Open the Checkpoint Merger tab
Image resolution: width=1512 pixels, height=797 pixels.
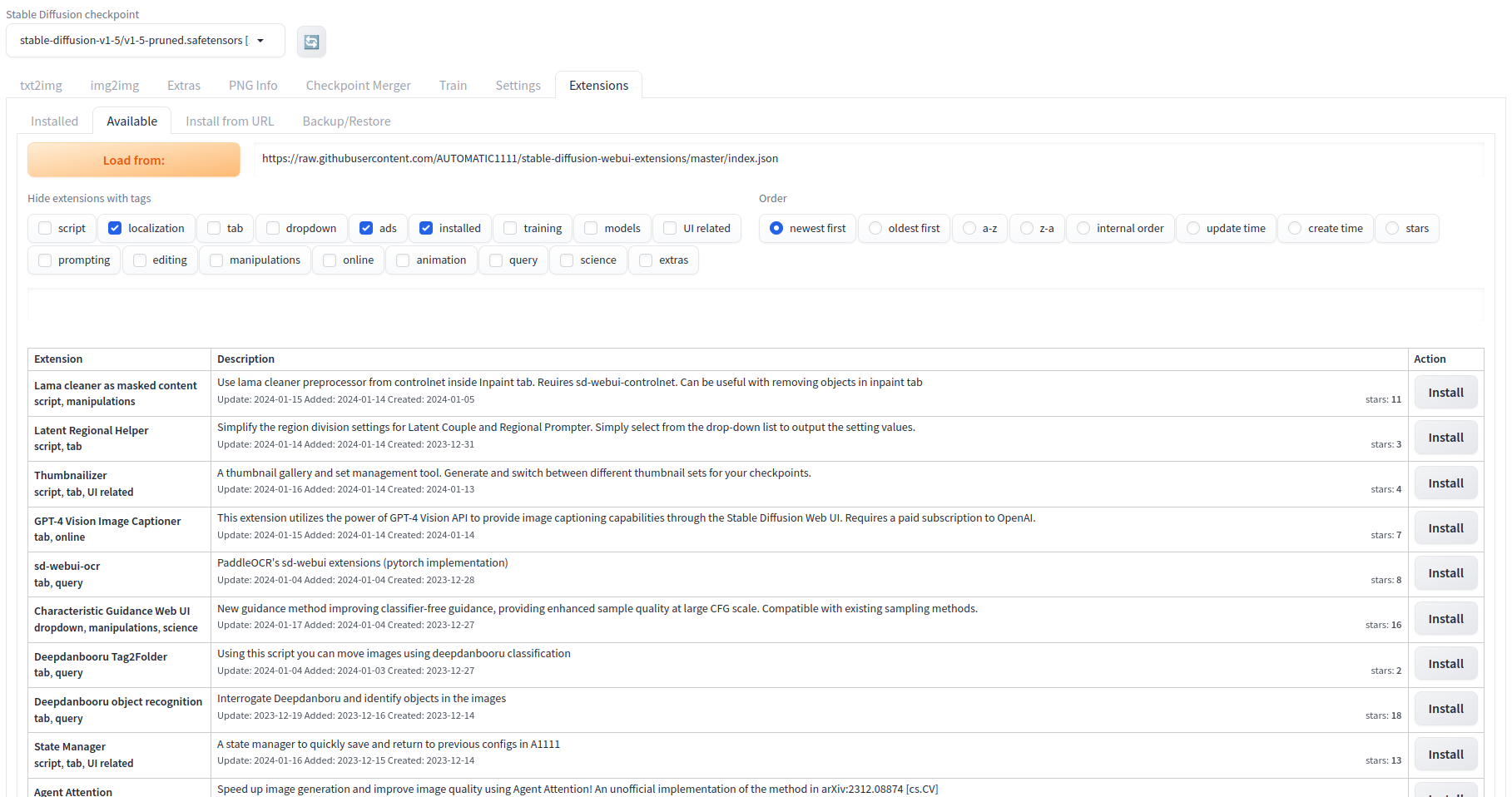(359, 86)
